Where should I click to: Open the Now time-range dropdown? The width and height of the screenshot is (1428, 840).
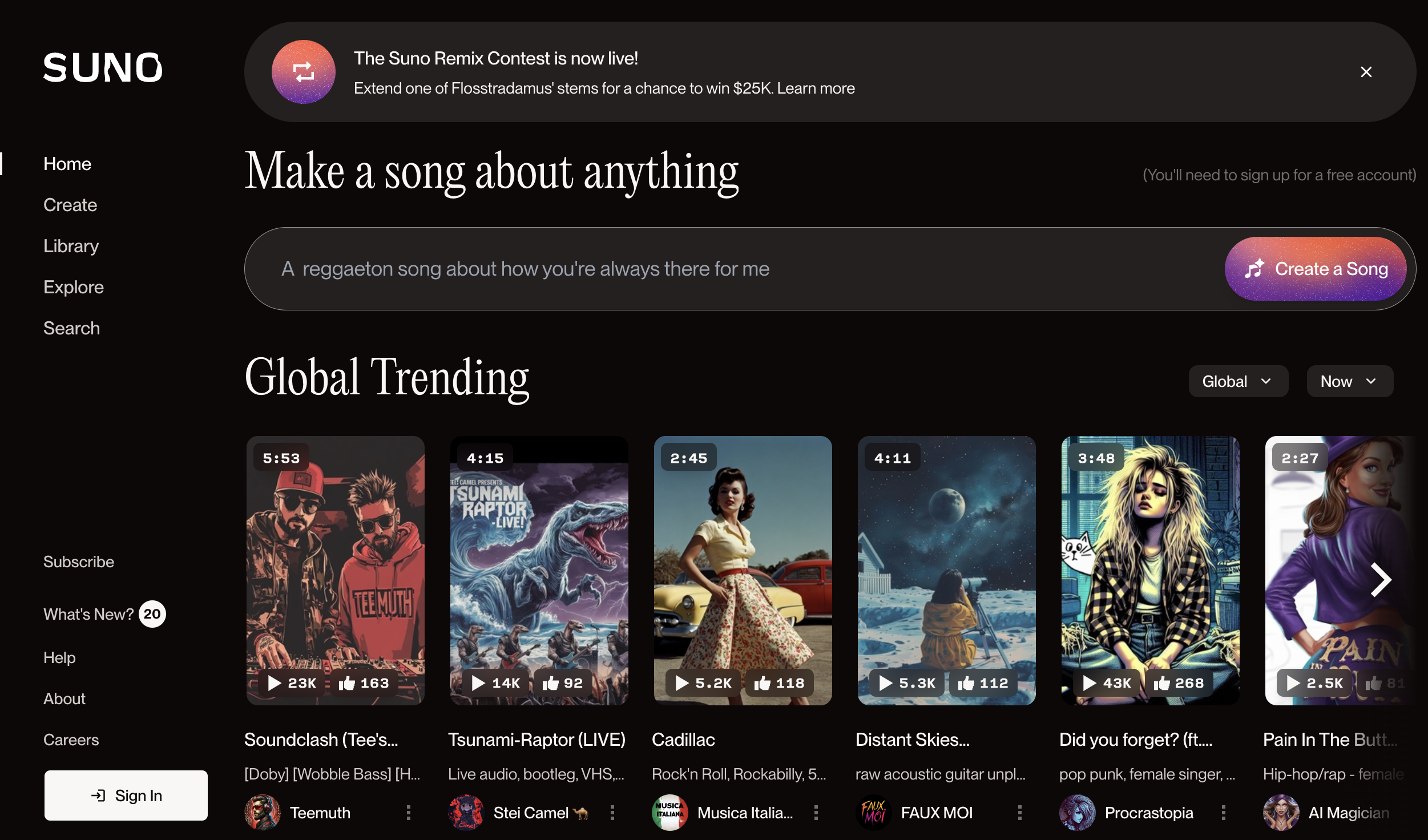(1349, 381)
